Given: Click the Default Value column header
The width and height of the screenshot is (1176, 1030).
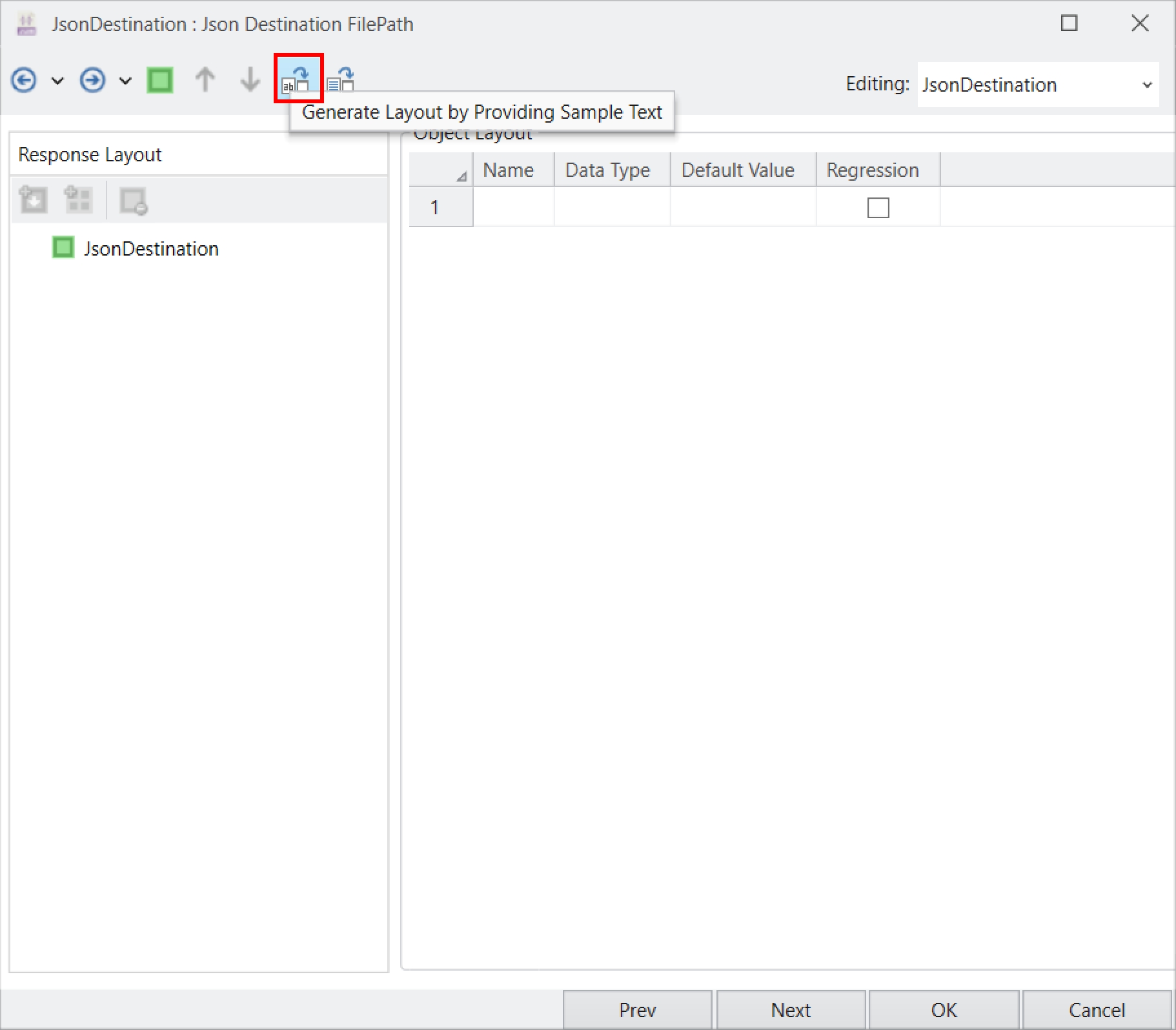Looking at the screenshot, I should (x=744, y=170).
